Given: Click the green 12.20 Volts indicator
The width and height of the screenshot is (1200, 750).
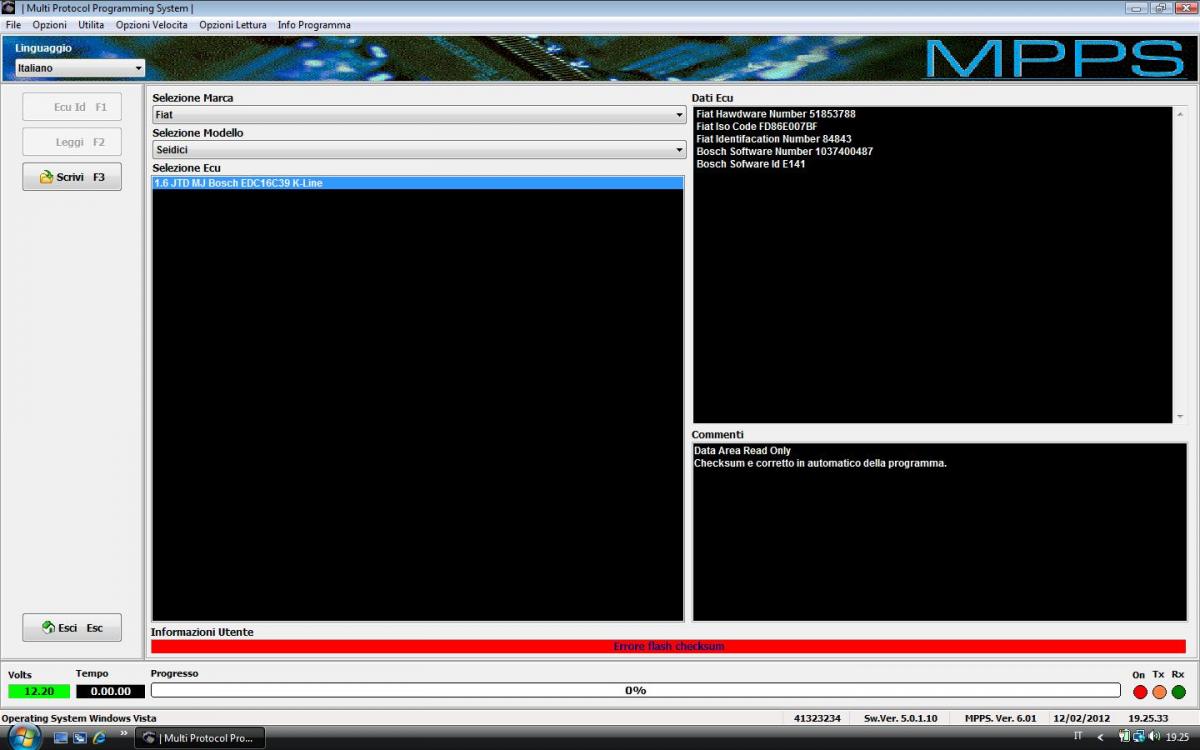Looking at the screenshot, I should (39, 691).
